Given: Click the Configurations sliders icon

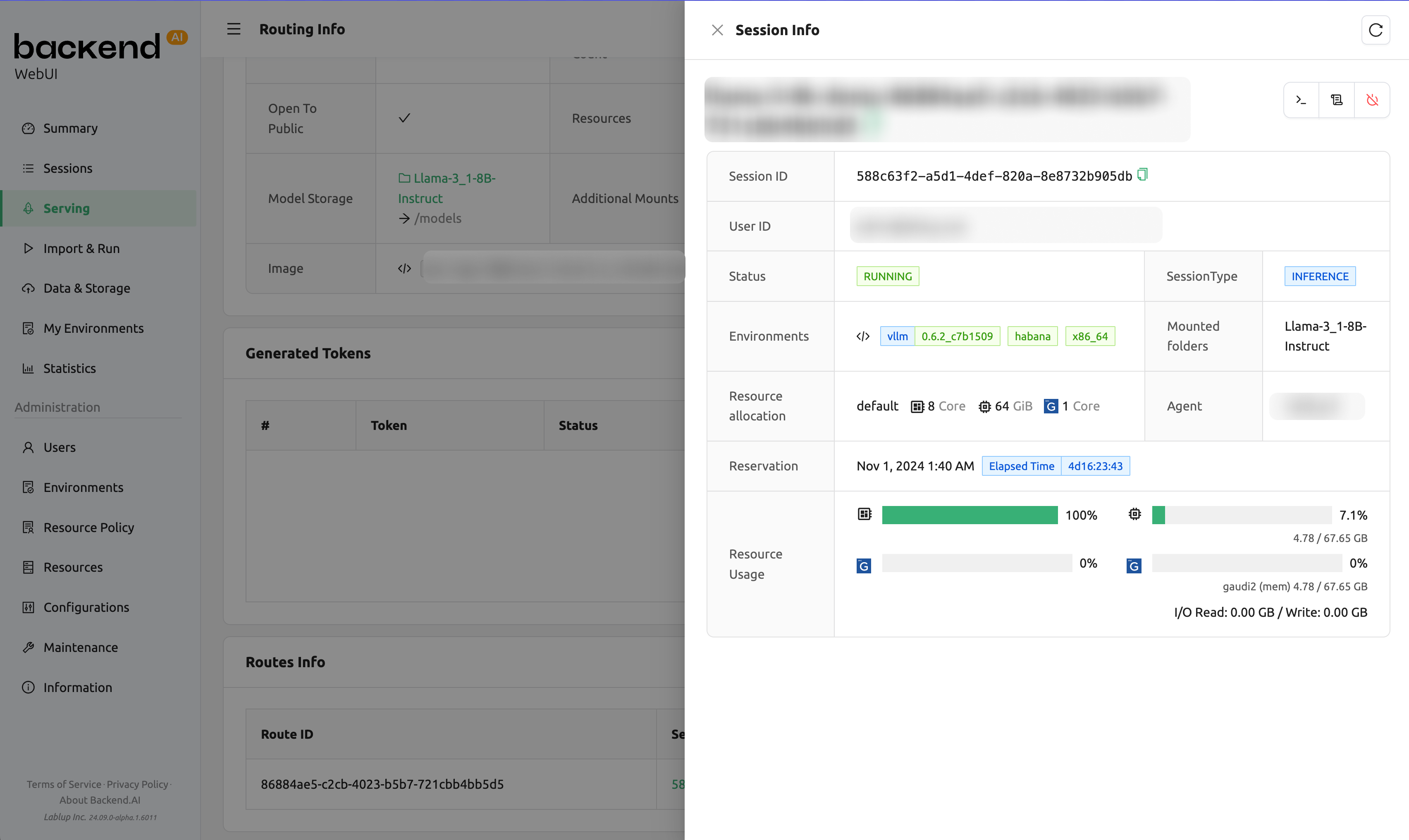Looking at the screenshot, I should [x=28, y=607].
